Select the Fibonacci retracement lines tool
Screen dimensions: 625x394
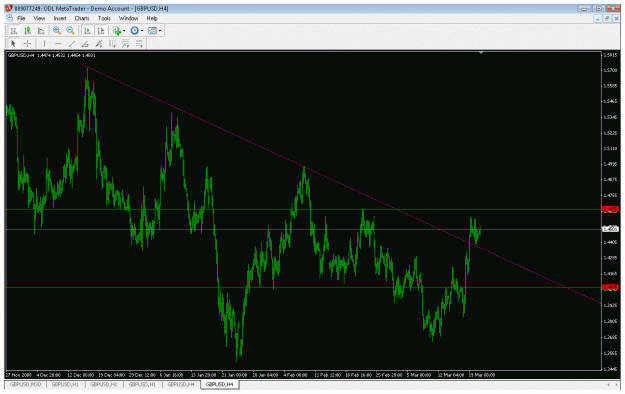pyautogui.click(x=126, y=43)
